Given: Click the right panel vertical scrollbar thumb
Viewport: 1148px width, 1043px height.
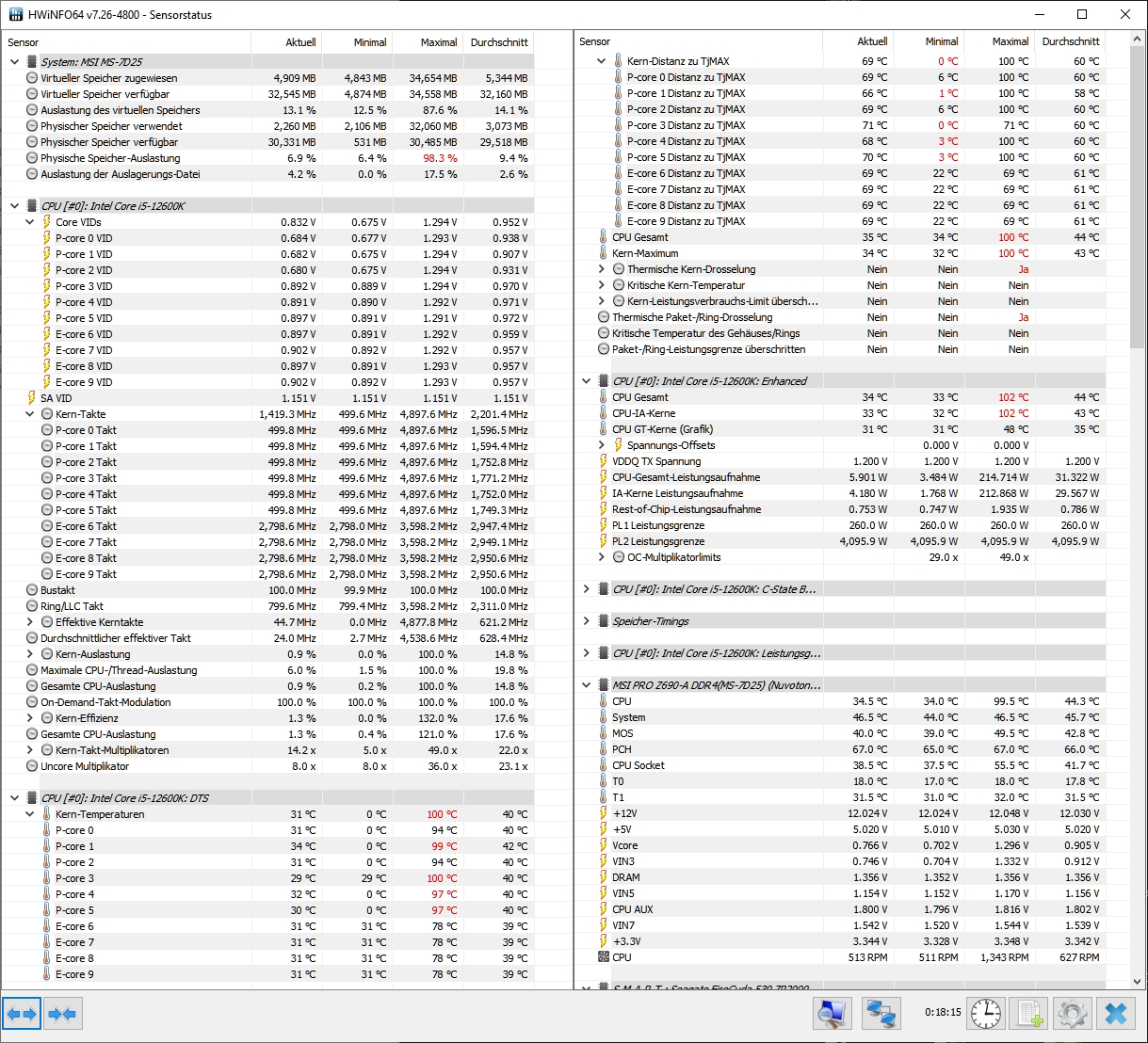Looking at the screenshot, I should (x=1138, y=198).
